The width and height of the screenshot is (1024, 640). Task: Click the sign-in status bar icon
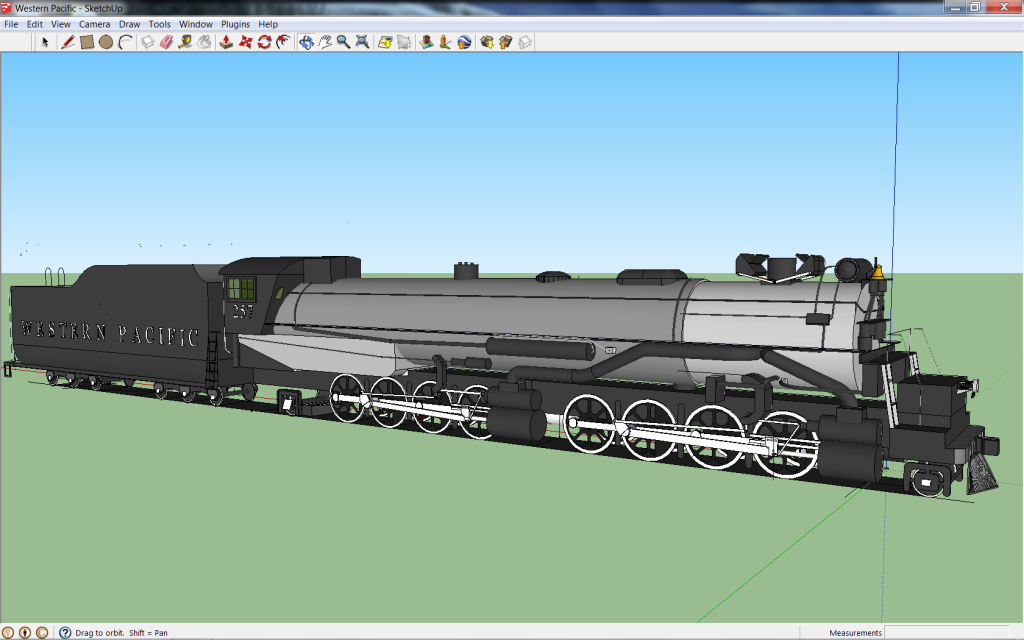42,632
